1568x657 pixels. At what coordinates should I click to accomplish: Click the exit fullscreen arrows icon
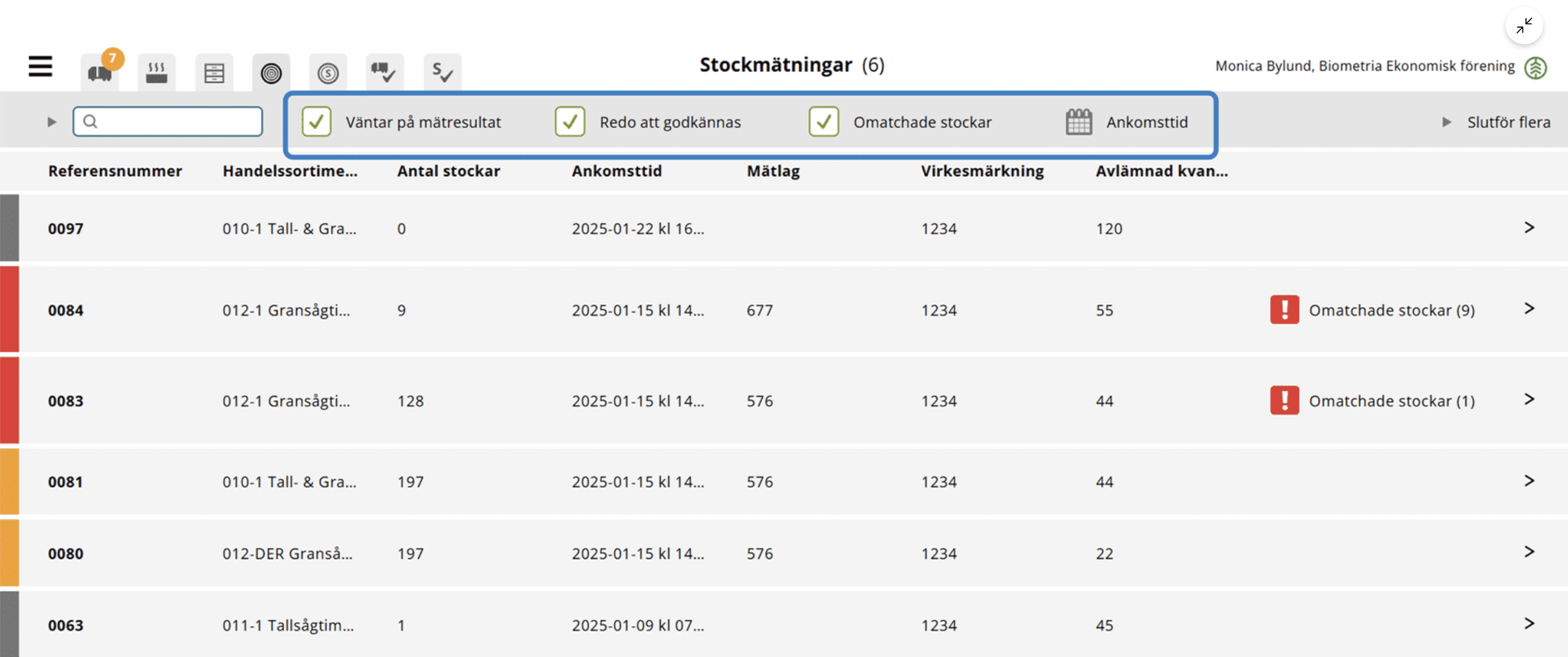[x=1524, y=25]
